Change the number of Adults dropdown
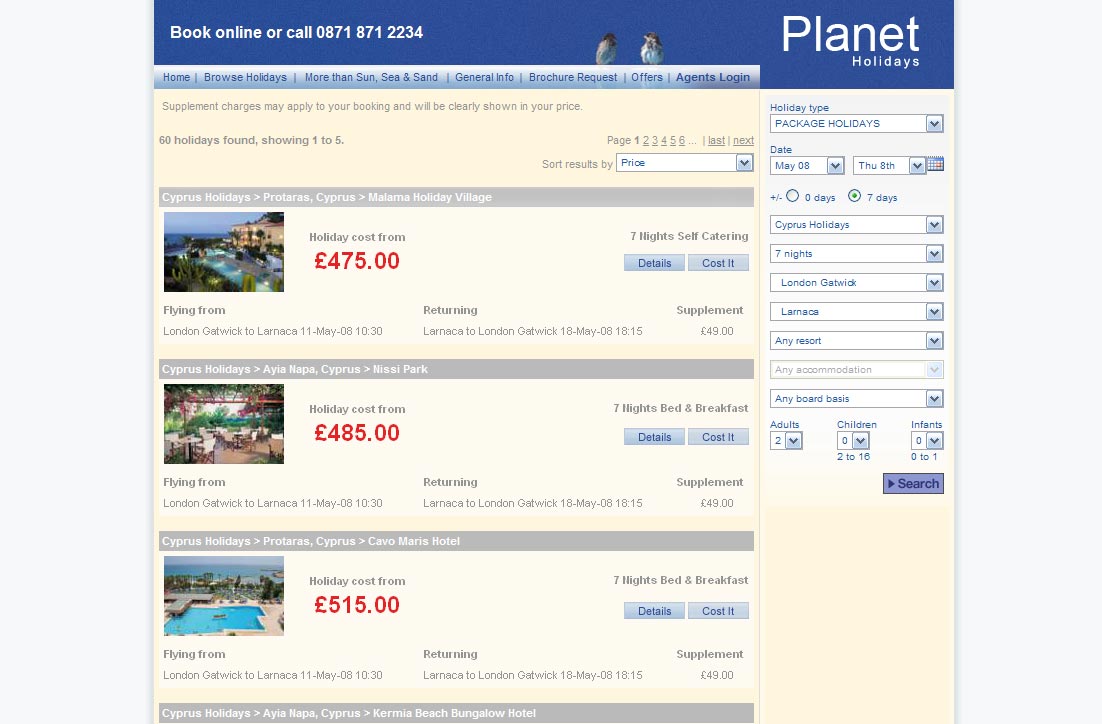The width and height of the screenshot is (1102, 724). pos(786,441)
